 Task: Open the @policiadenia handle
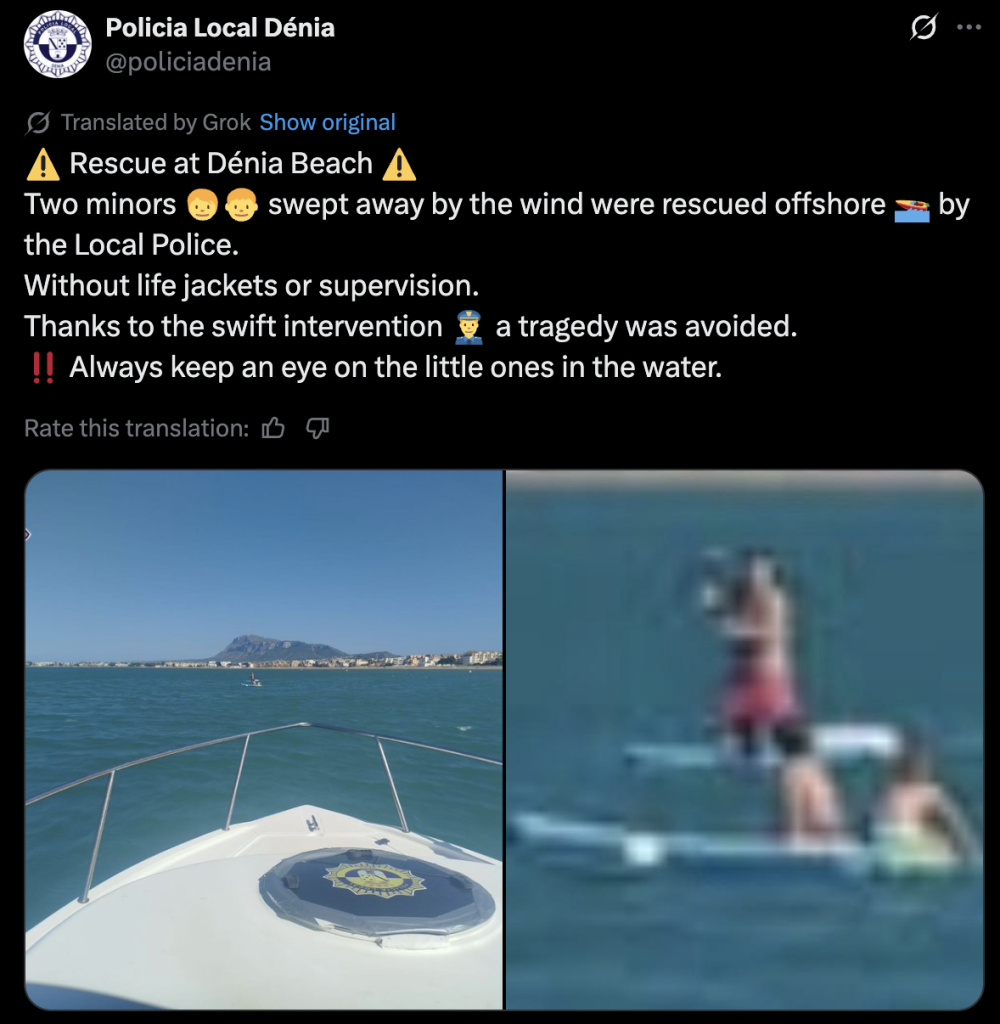(188, 62)
